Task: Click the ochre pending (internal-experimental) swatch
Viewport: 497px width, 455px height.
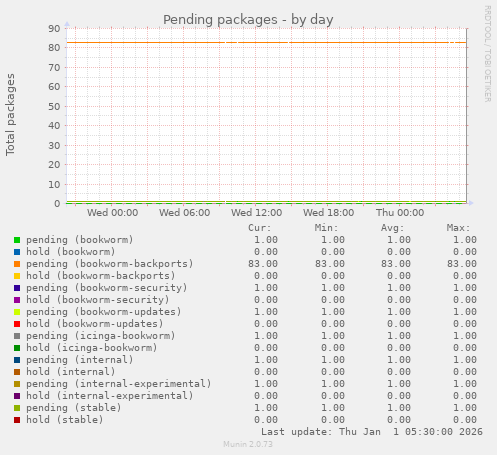Action: point(17,384)
